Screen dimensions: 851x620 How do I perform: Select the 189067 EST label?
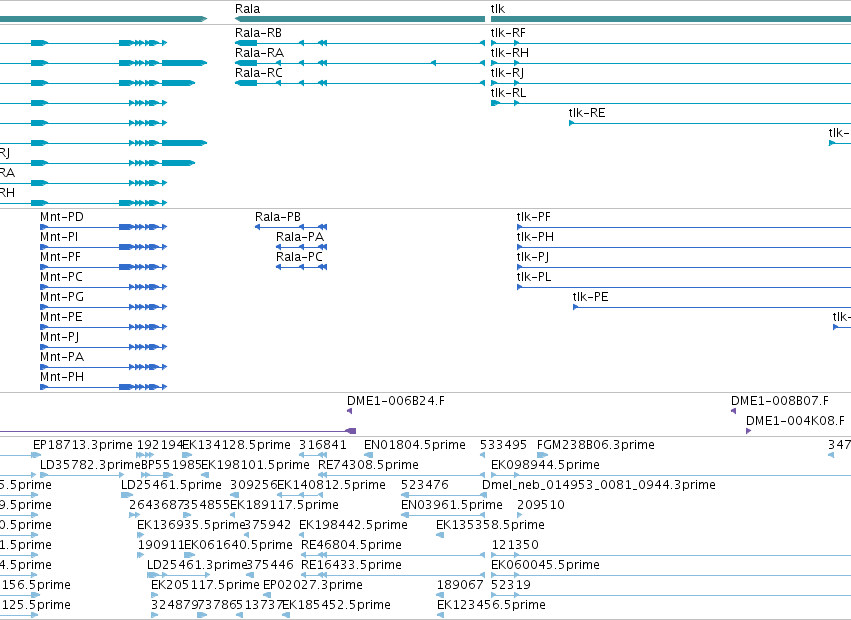pos(460,585)
